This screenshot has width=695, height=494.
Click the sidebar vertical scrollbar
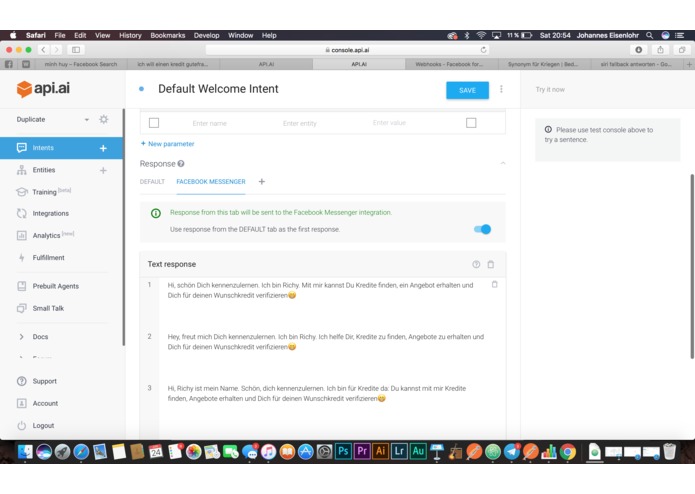(x=124, y=227)
